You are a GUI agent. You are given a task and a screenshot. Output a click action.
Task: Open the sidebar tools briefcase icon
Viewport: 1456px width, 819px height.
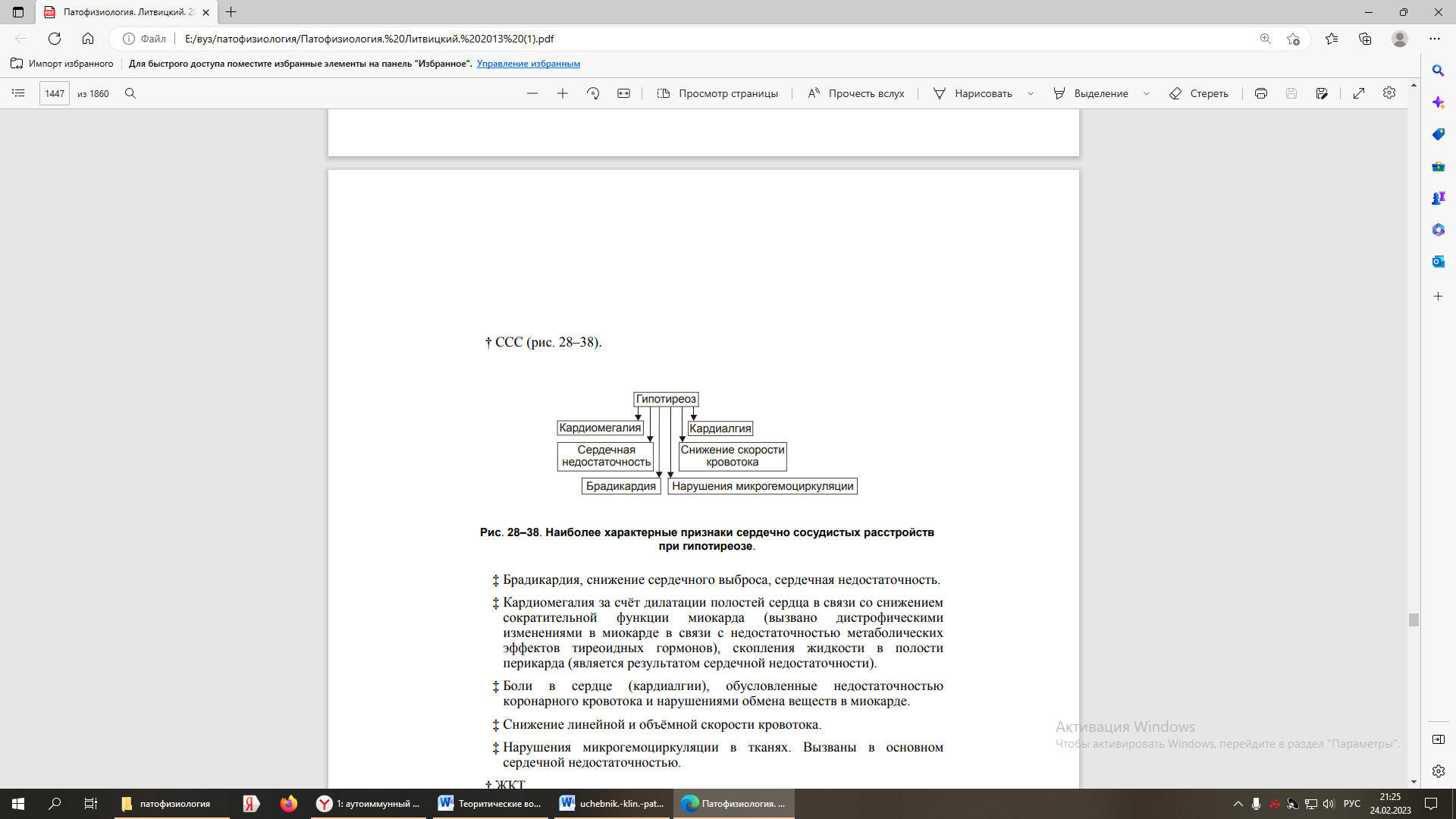(x=1438, y=166)
